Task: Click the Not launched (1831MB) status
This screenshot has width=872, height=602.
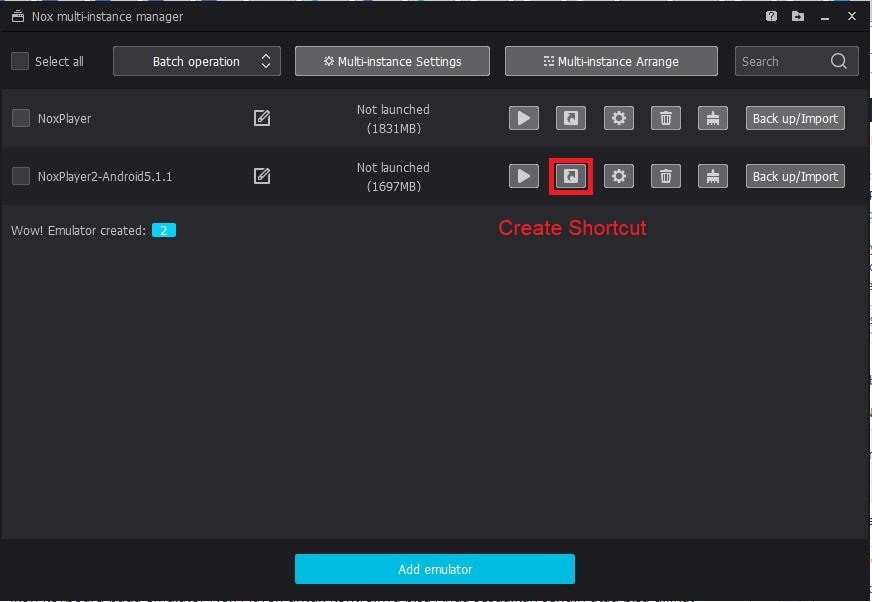Action: click(x=393, y=119)
